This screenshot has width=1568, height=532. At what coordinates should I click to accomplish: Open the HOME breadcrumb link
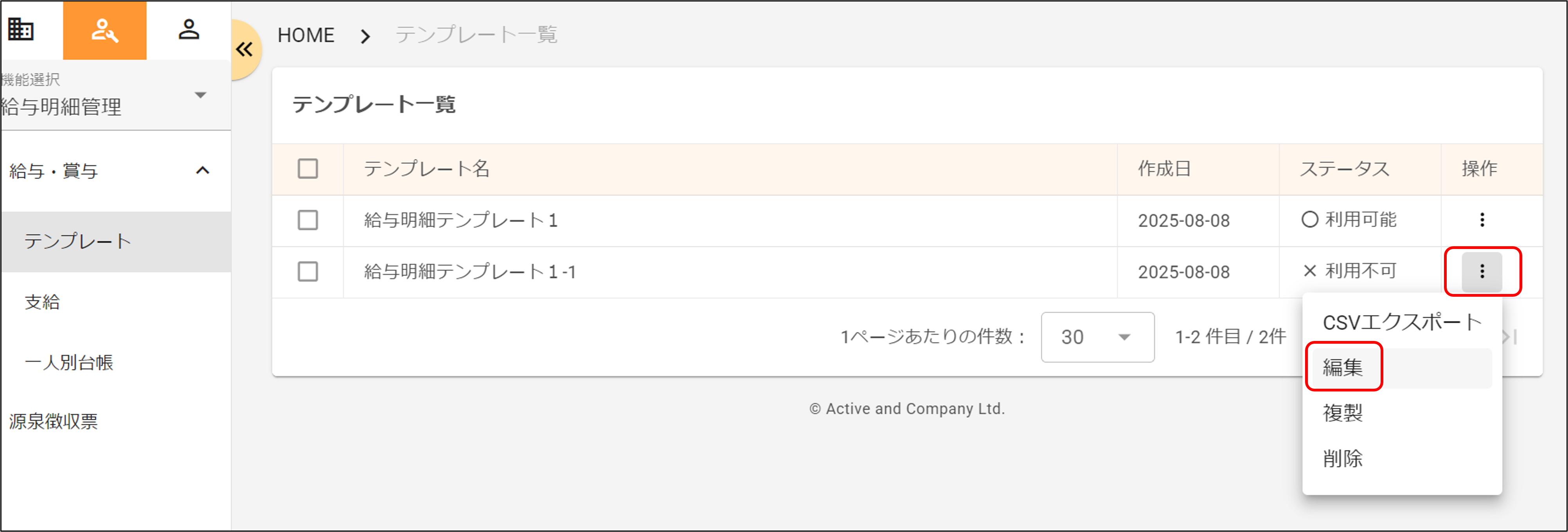306,35
